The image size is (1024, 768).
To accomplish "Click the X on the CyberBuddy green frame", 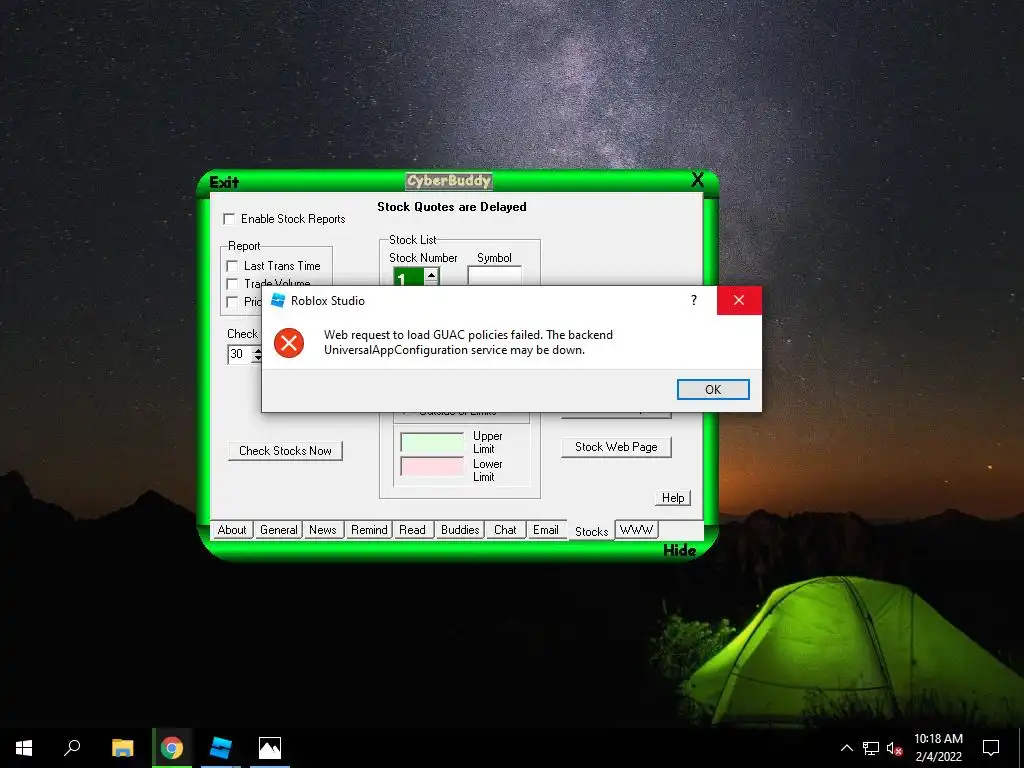I will [x=697, y=180].
